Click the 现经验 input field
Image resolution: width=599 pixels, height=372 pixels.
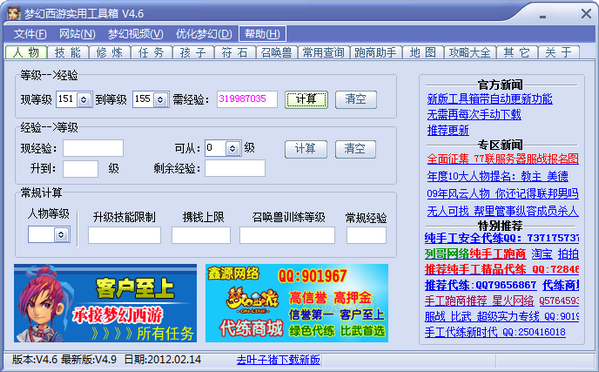93,148
